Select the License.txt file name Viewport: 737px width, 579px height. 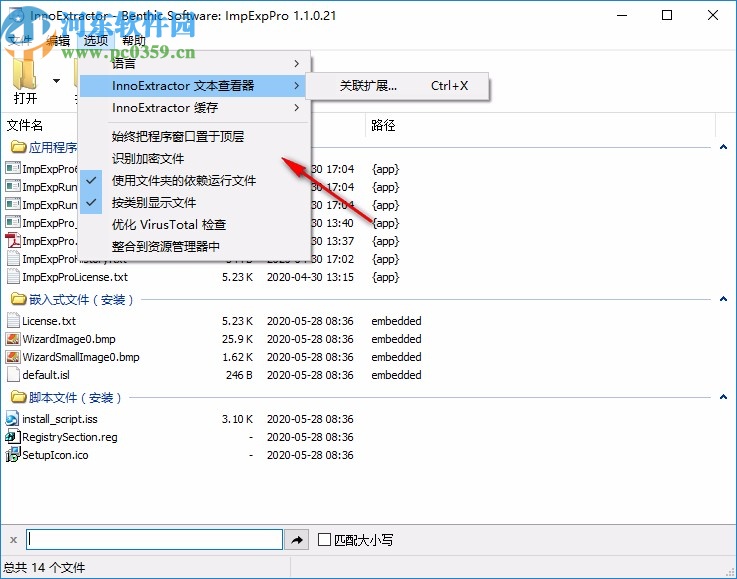point(49,321)
